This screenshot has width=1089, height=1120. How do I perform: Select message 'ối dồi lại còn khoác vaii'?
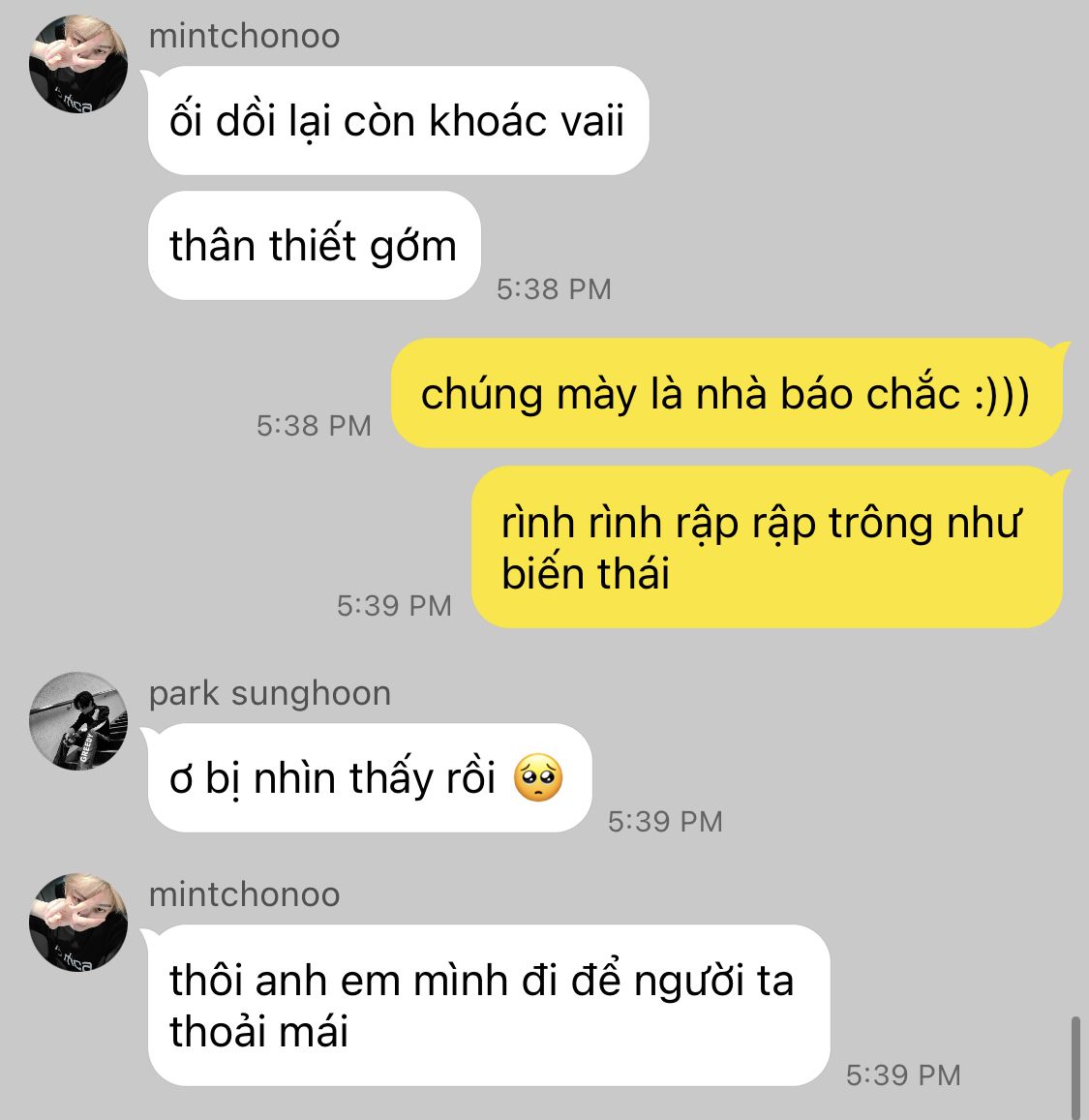tap(398, 120)
